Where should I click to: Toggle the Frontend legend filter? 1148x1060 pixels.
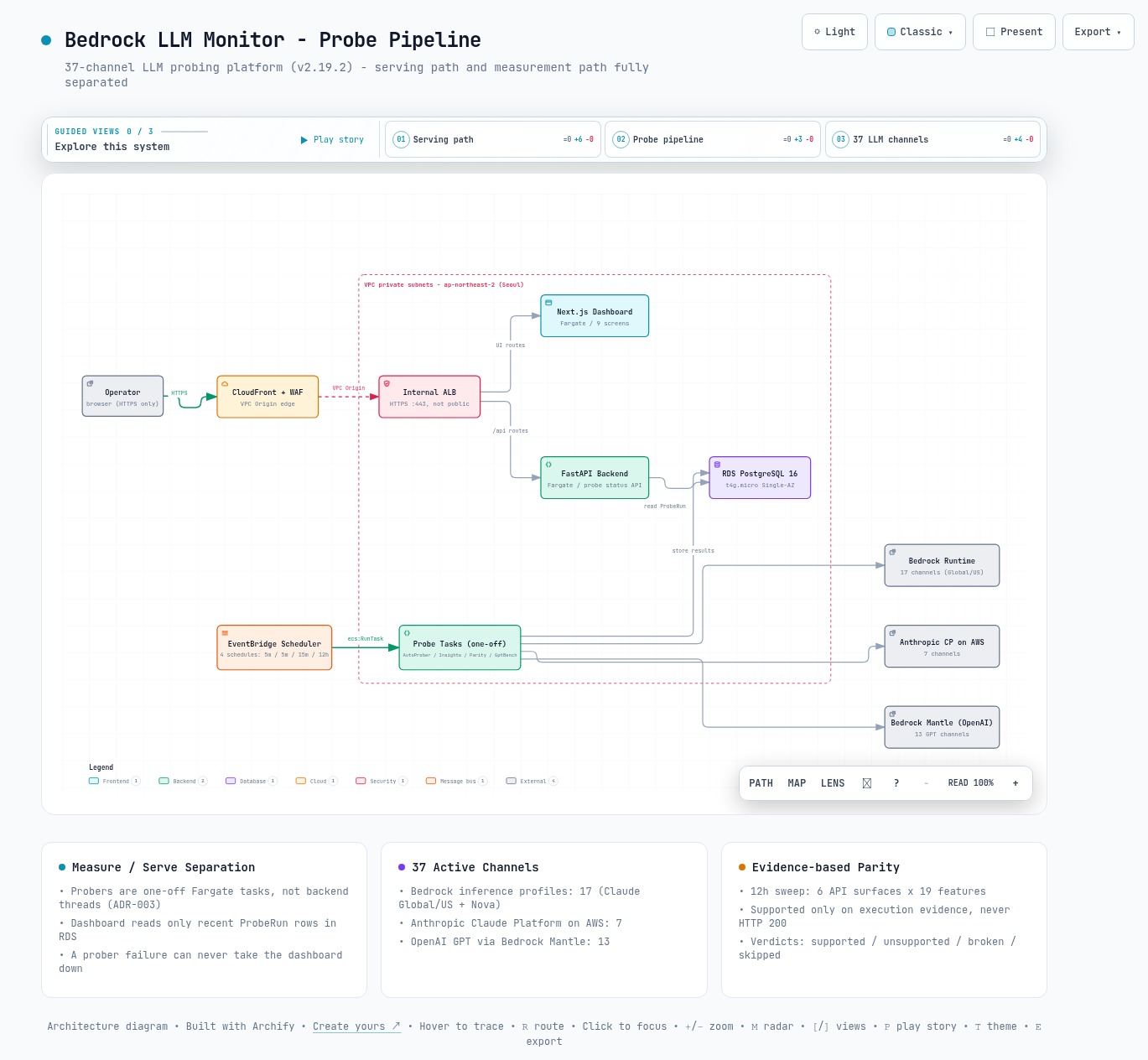(x=114, y=781)
